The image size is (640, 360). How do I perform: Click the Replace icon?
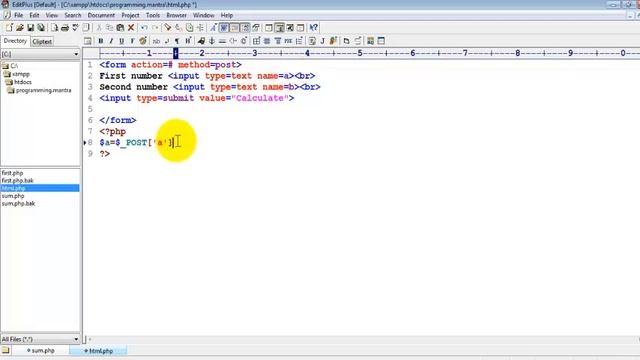click(179, 28)
